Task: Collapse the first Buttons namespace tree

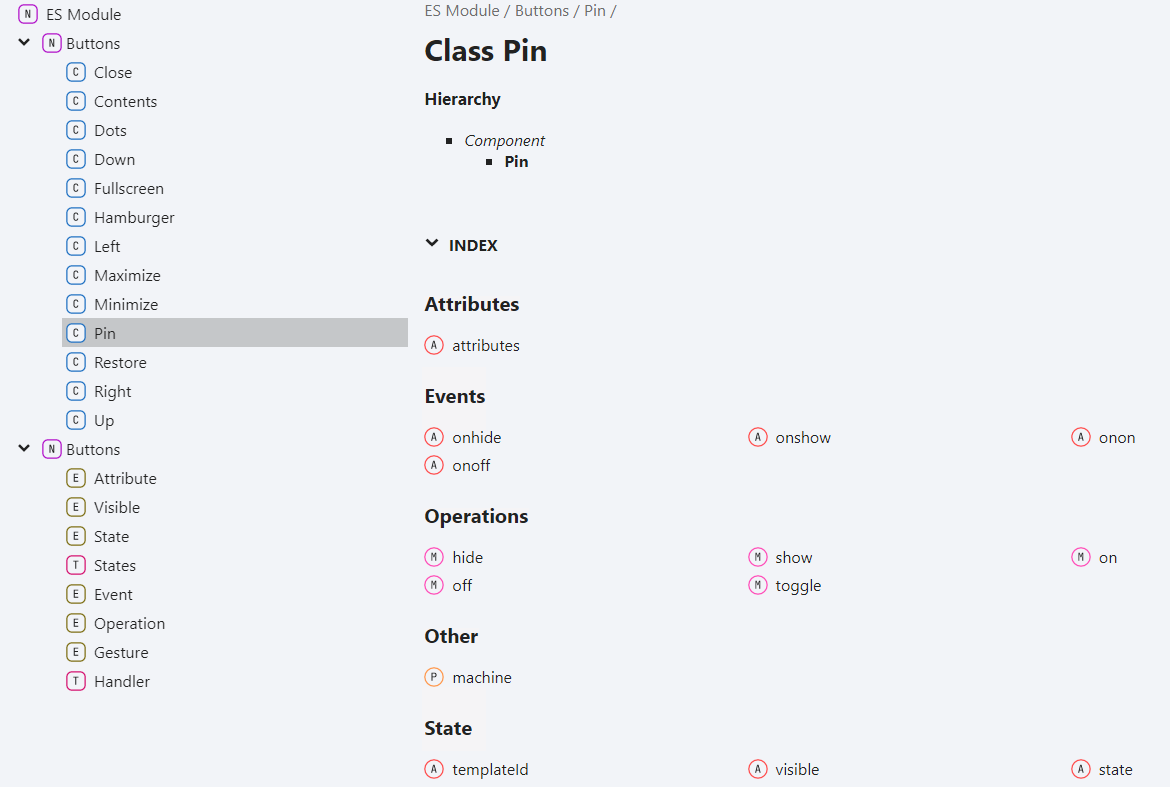Action: coord(24,43)
